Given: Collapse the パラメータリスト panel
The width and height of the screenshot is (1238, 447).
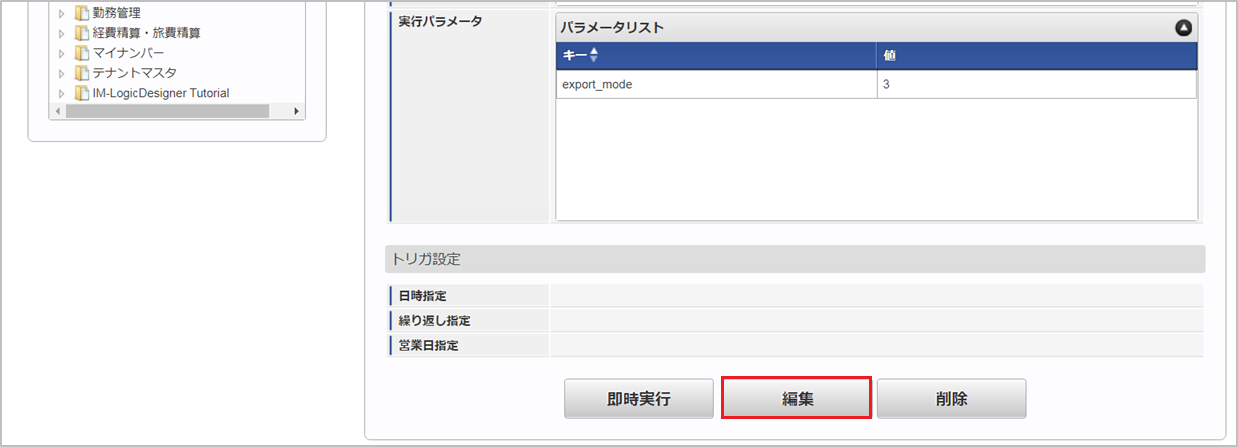Looking at the screenshot, I should (1184, 28).
